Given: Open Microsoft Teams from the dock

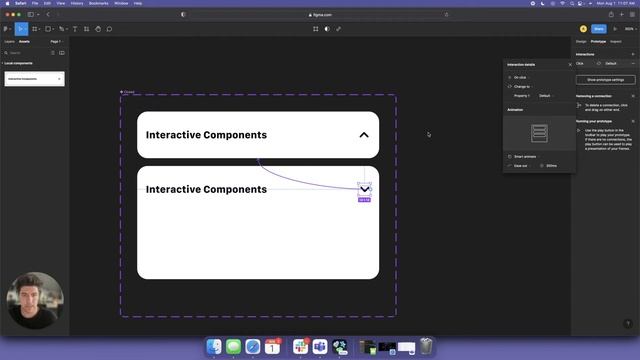Looking at the screenshot, I should 320,347.
